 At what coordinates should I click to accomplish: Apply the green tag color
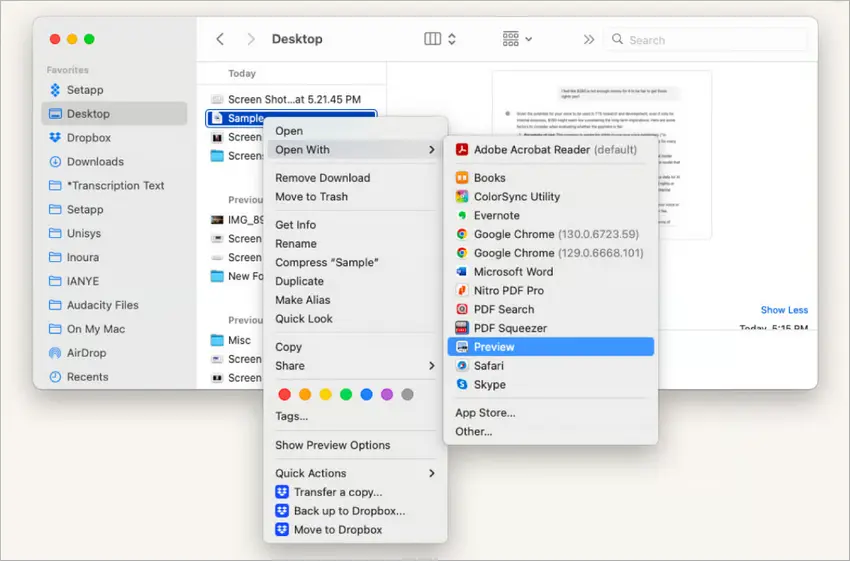click(346, 395)
